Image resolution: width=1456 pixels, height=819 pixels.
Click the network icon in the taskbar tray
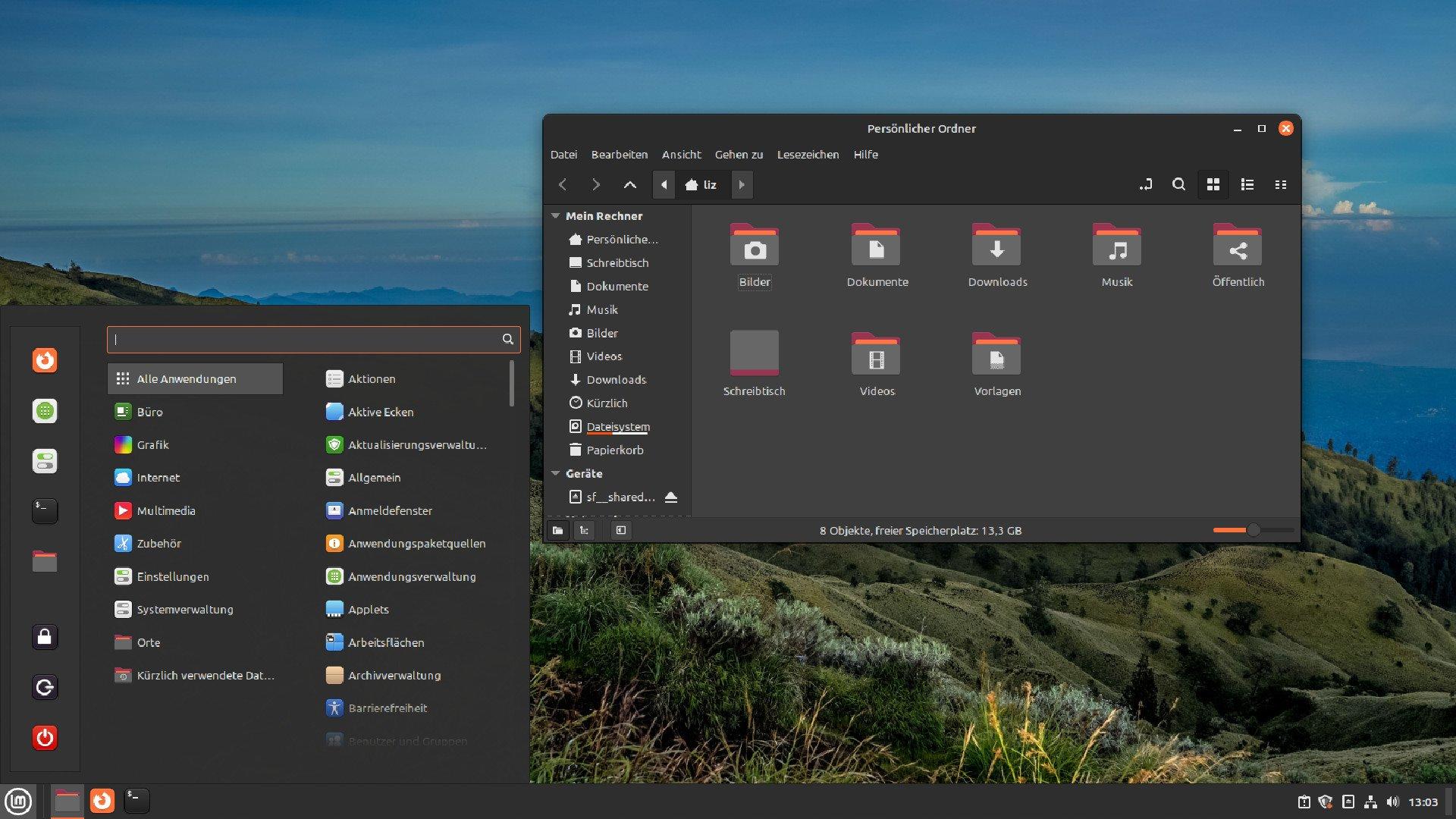click(x=1370, y=800)
